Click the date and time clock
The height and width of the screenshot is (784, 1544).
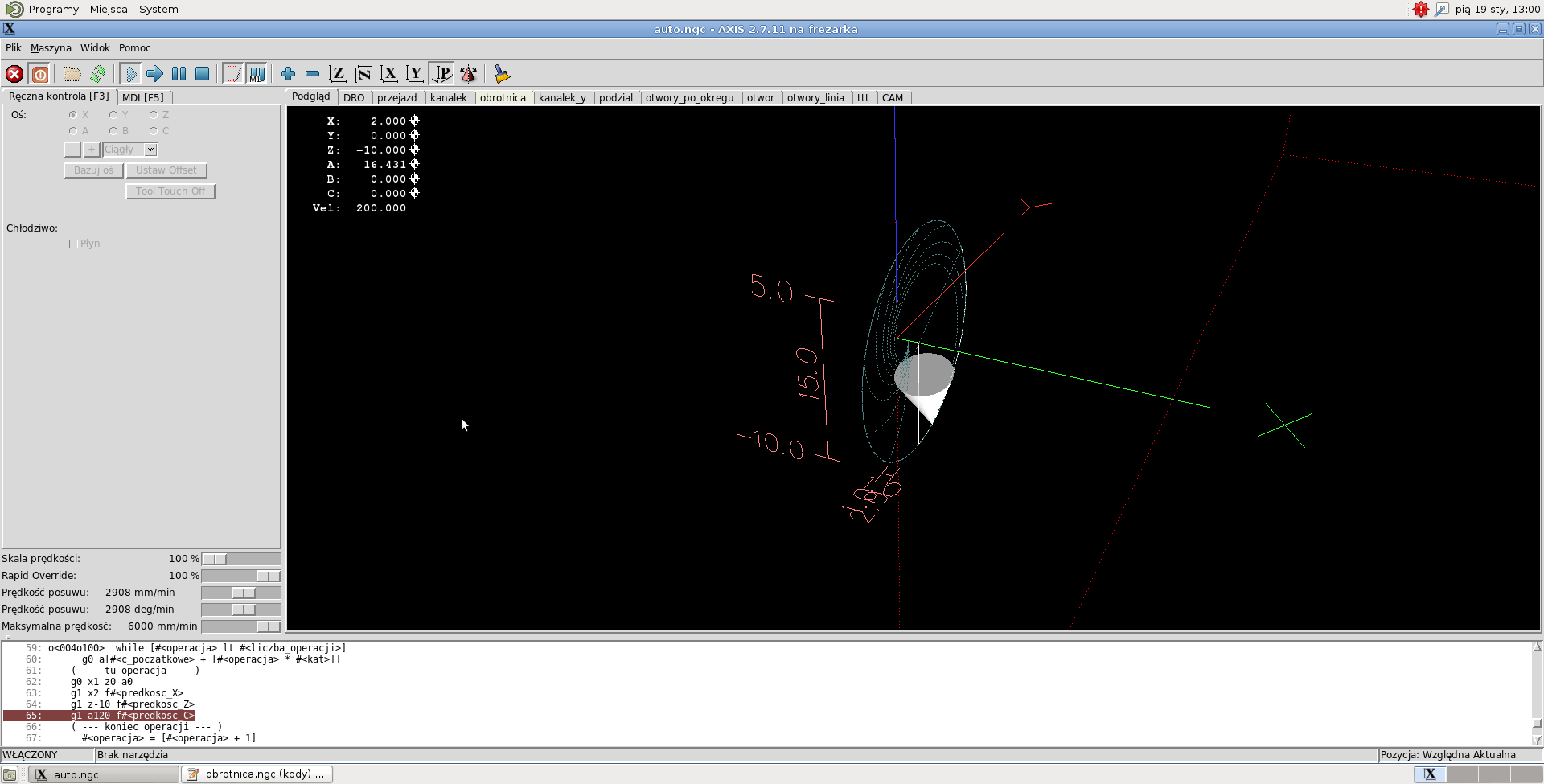coord(1497,10)
